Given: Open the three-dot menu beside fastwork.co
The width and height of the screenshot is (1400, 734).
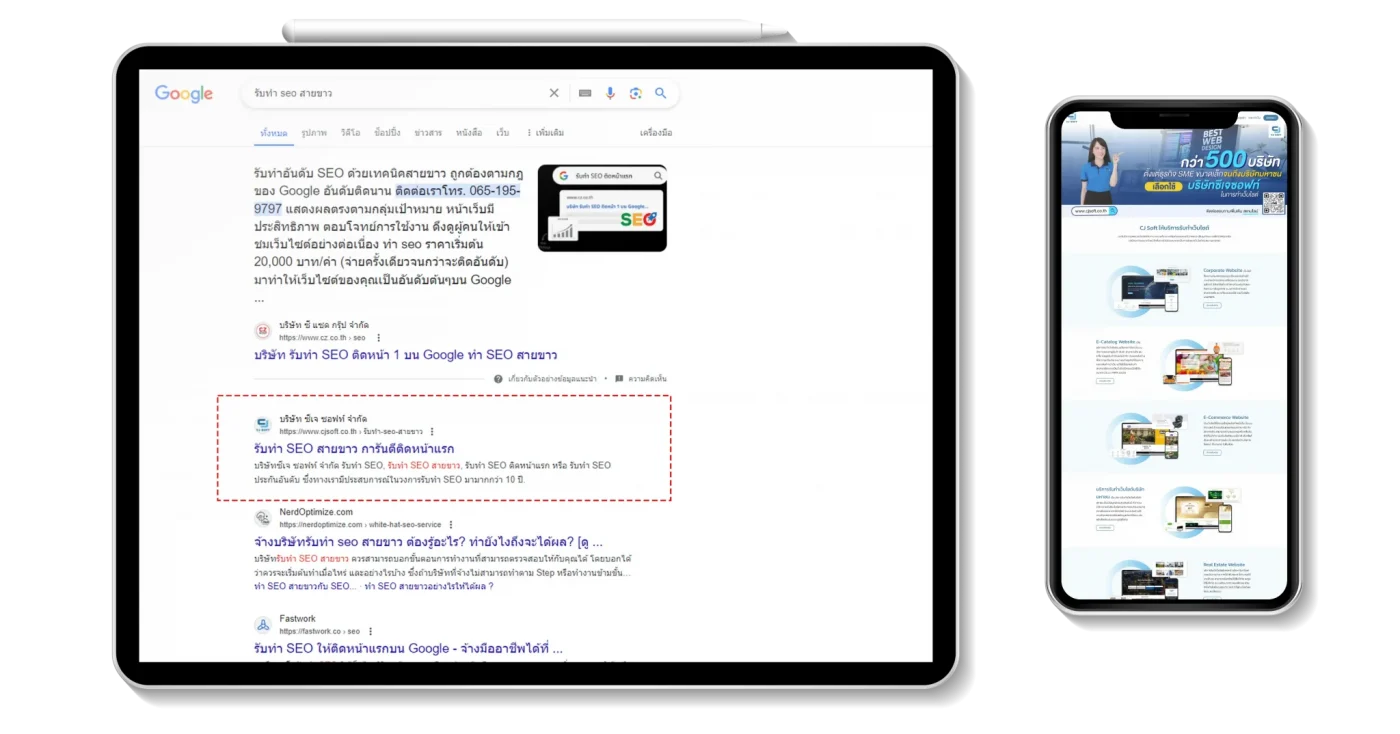Looking at the screenshot, I should [370, 632].
